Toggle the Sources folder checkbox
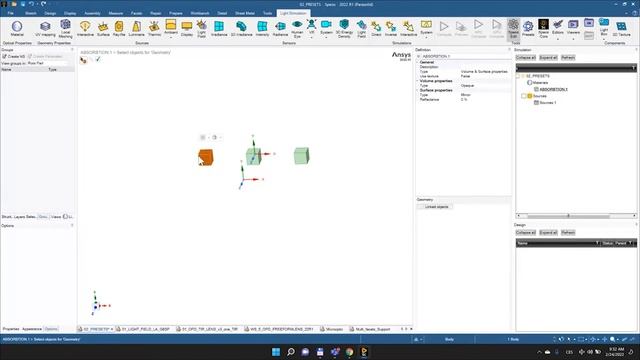 pos(524,96)
